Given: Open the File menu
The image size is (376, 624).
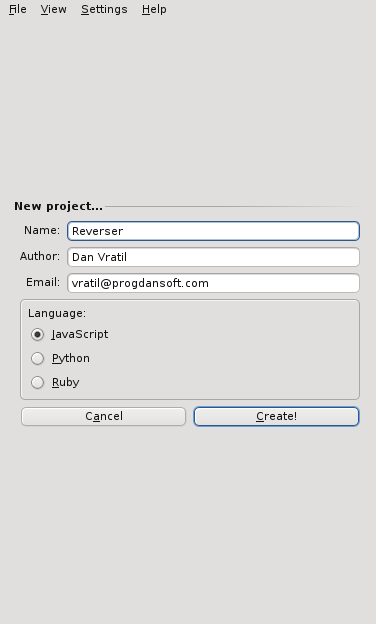Looking at the screenshot, I should pos(18,9).
